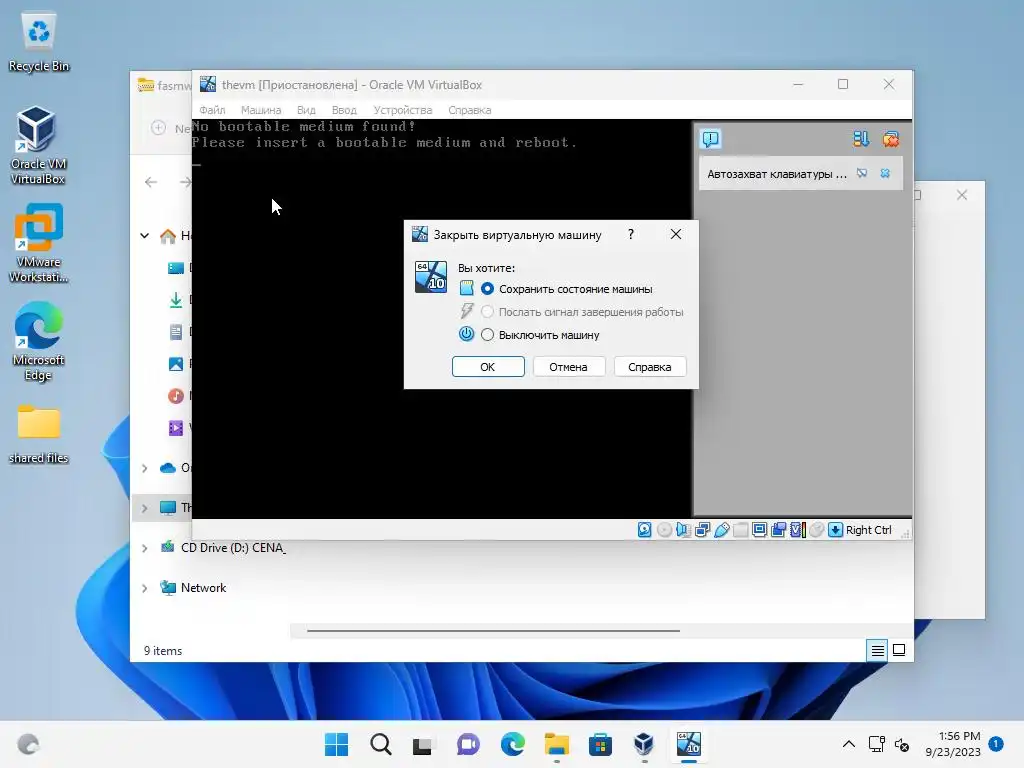This screenshot has height=768, width=1024.
Task: Collapse the Home tree node in Explorer
Action: point(144,236)
